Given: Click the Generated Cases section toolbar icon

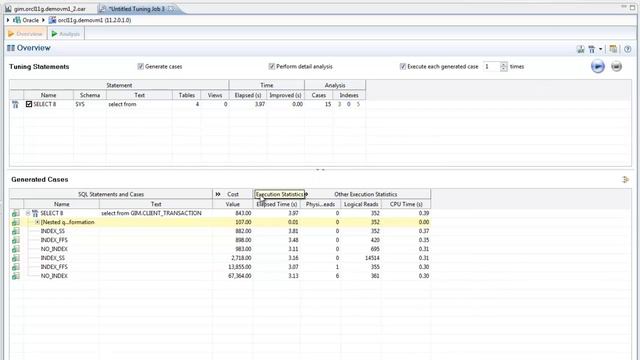Looking at the screenshot, I should (x=625, y=179).
